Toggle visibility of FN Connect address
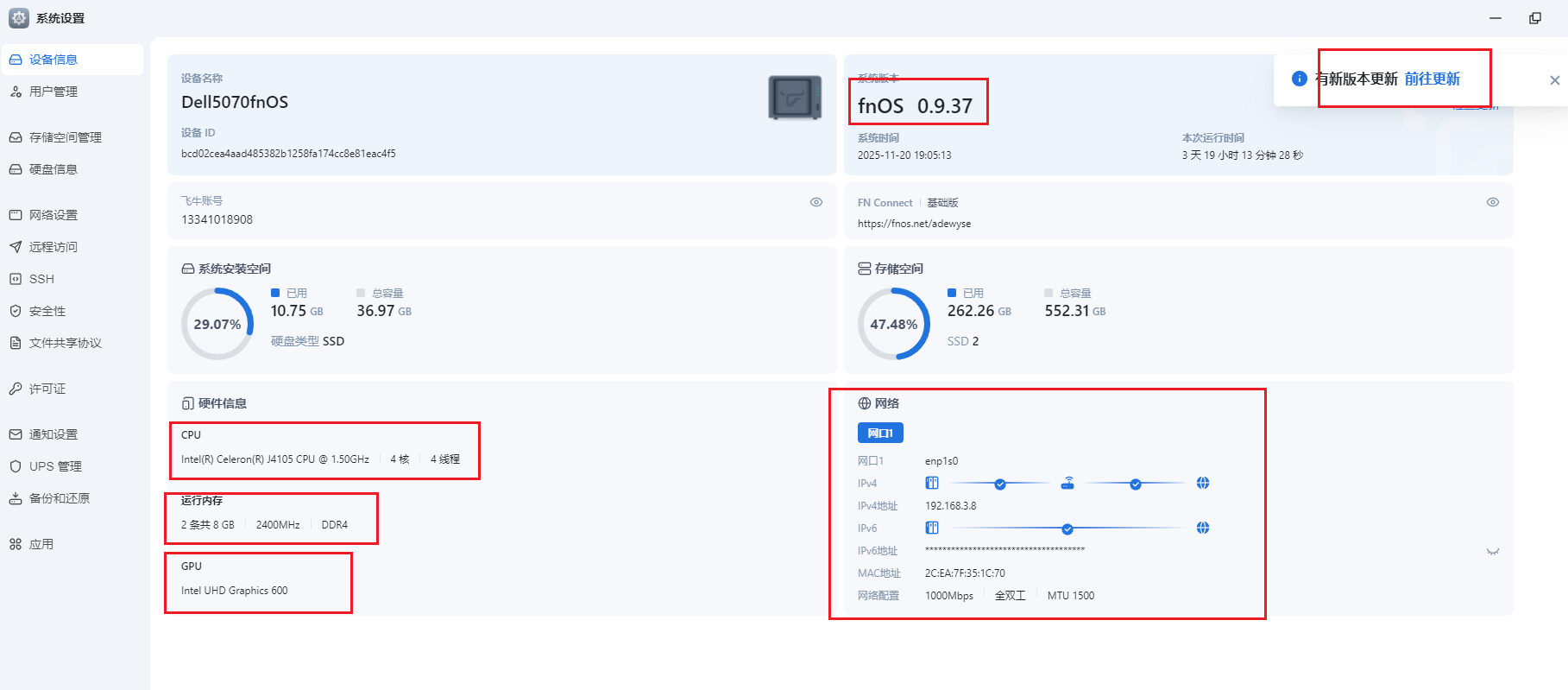 (x=1493, y=202)
